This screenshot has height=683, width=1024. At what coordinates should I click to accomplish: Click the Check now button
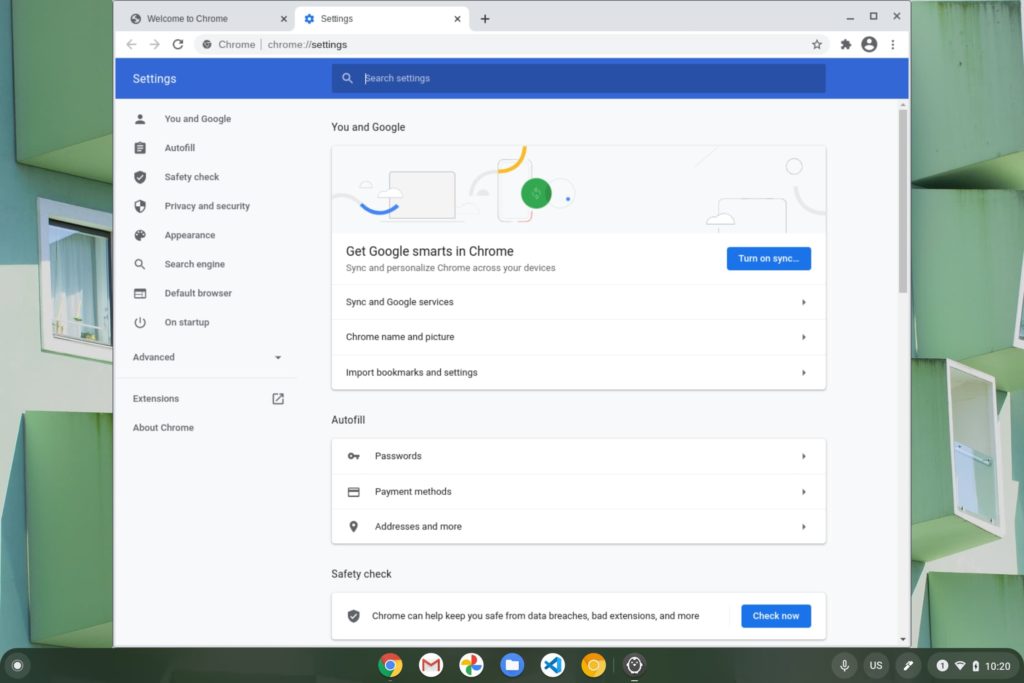tap(776, 616)
